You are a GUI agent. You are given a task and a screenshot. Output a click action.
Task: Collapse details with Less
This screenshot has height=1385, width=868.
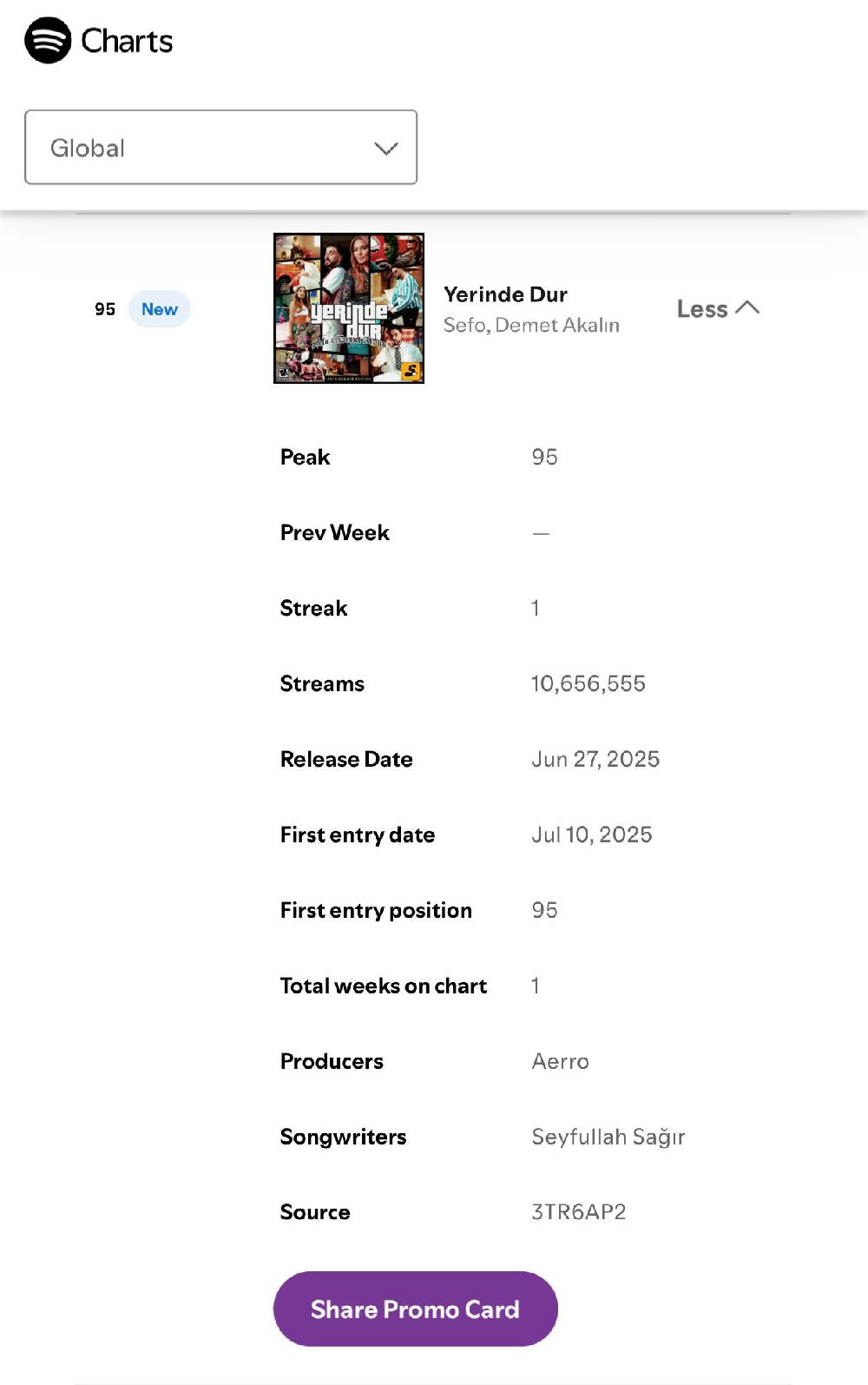(x=701, y=309)
